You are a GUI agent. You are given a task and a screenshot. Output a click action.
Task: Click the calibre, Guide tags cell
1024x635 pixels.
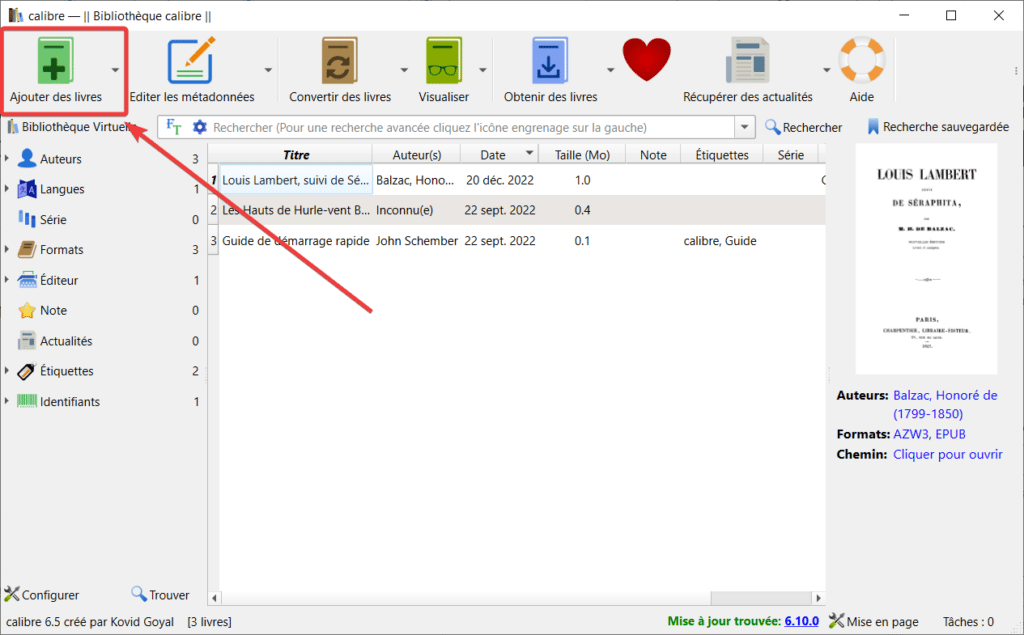[x=720, y=240]
